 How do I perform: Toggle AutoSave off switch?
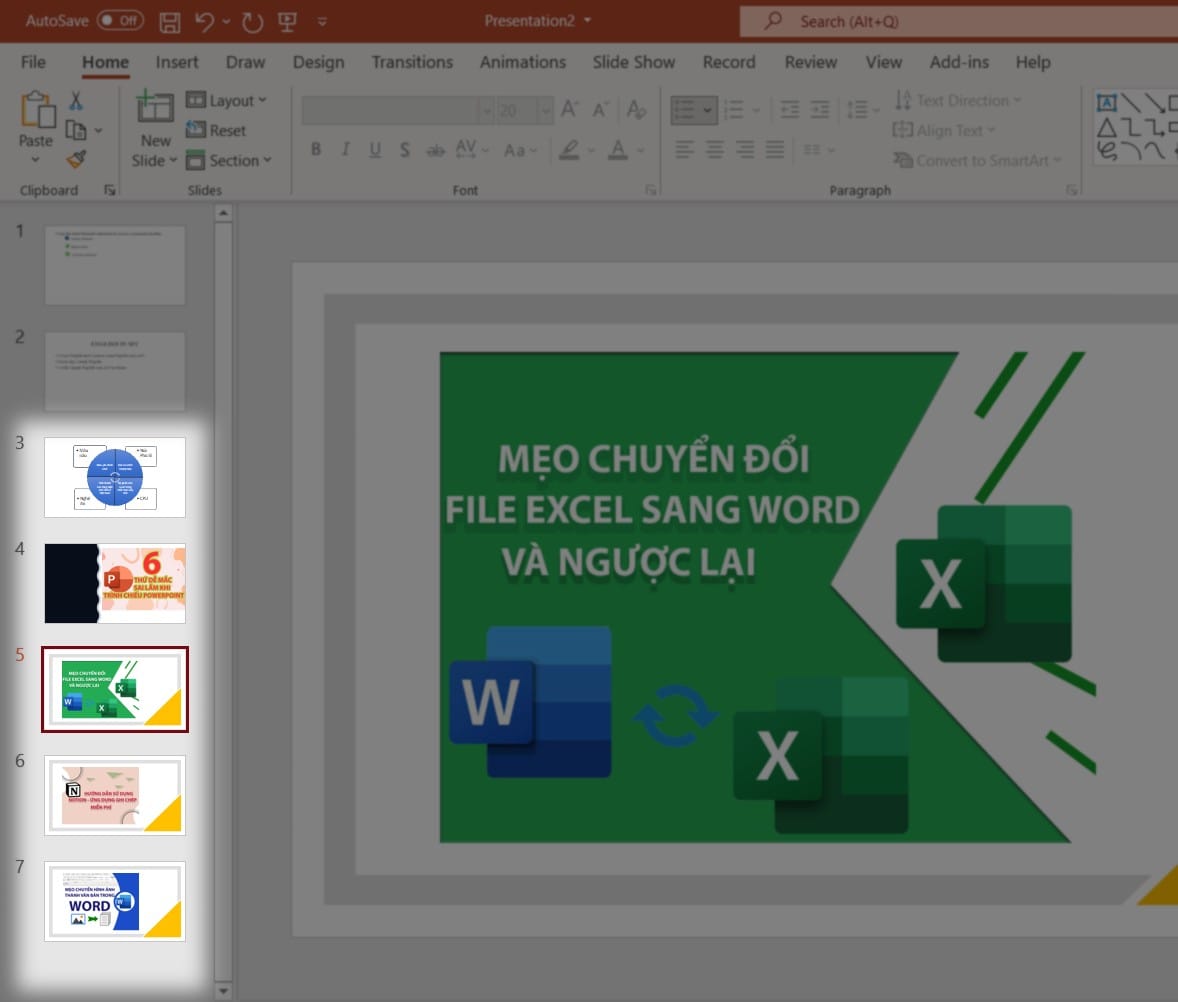(x=120, y=20)
